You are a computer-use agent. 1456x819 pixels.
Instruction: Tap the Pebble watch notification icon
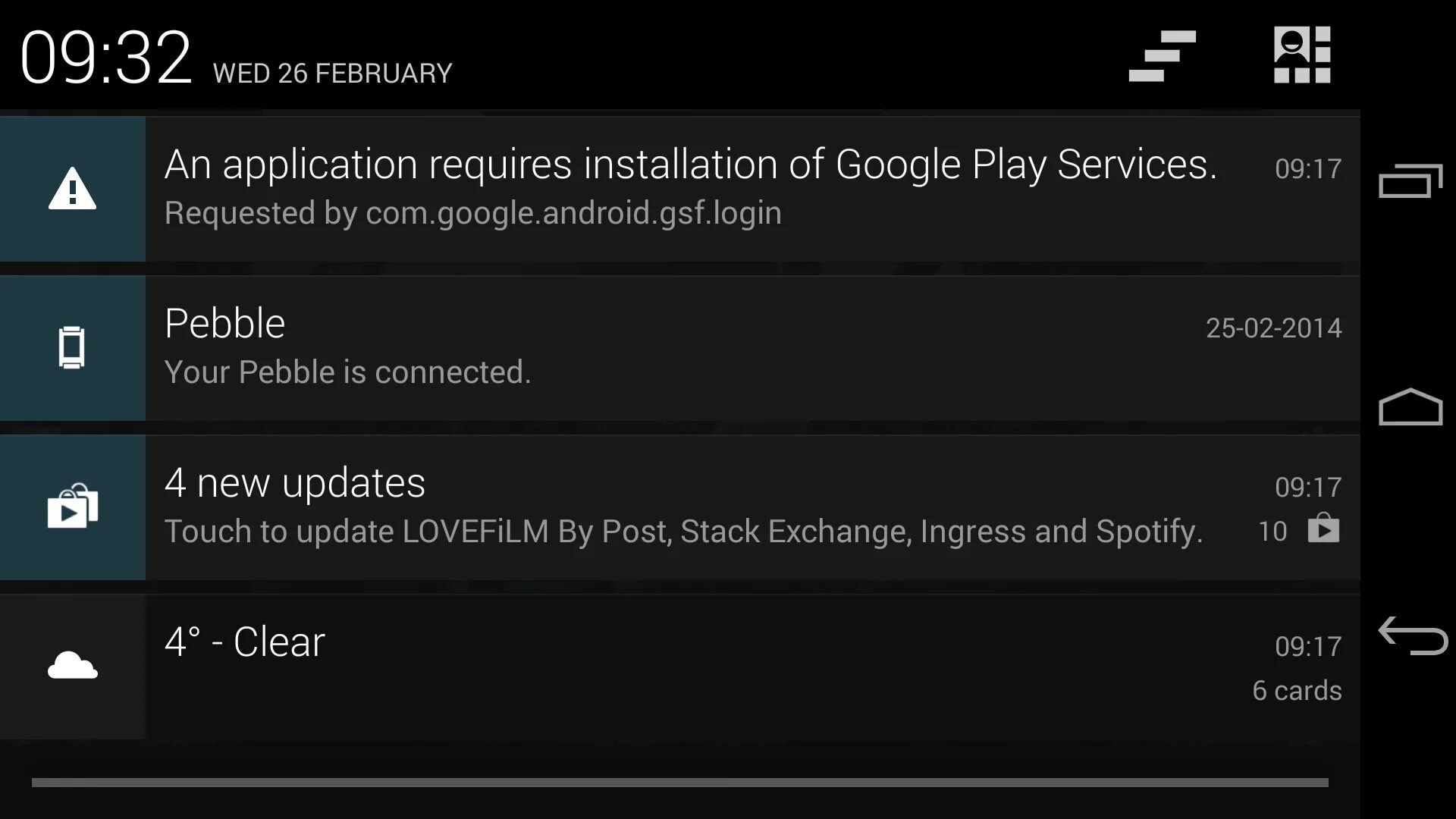(x=72, y=348)
